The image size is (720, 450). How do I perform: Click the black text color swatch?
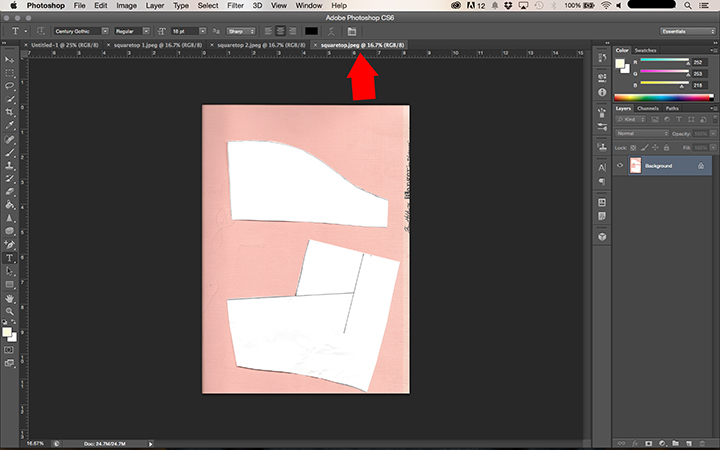[311, 31]
